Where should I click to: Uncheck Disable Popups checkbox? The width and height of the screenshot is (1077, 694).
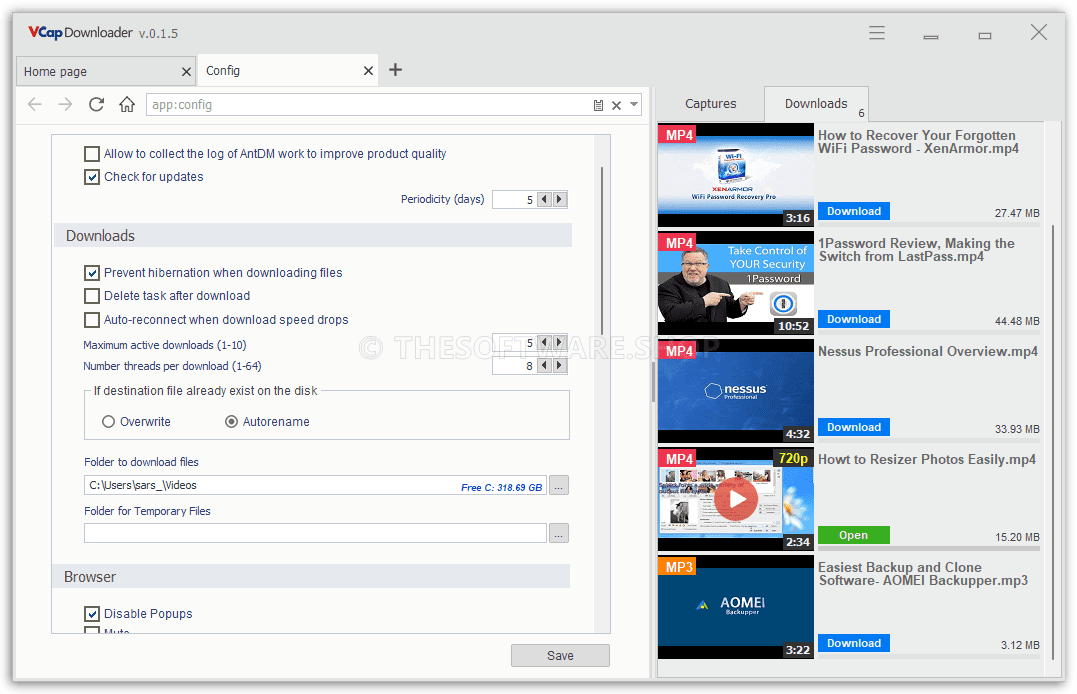(91, 614)
